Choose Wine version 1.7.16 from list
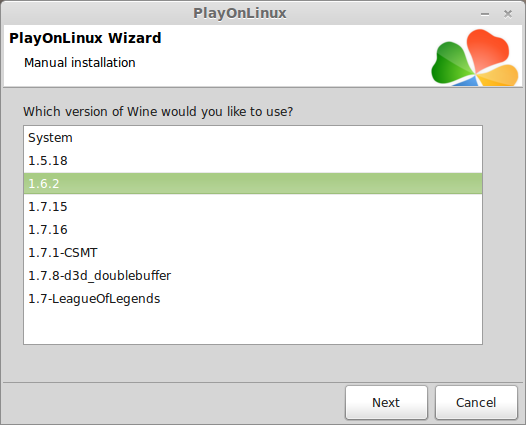The height and width of the screenshot is (425, 526). (x=253, y=230)
